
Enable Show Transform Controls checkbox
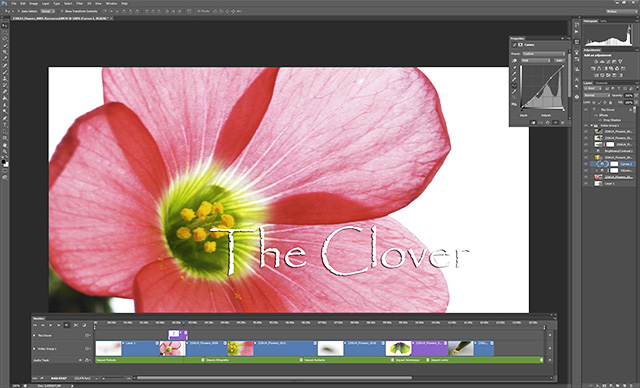click(62, 11)
